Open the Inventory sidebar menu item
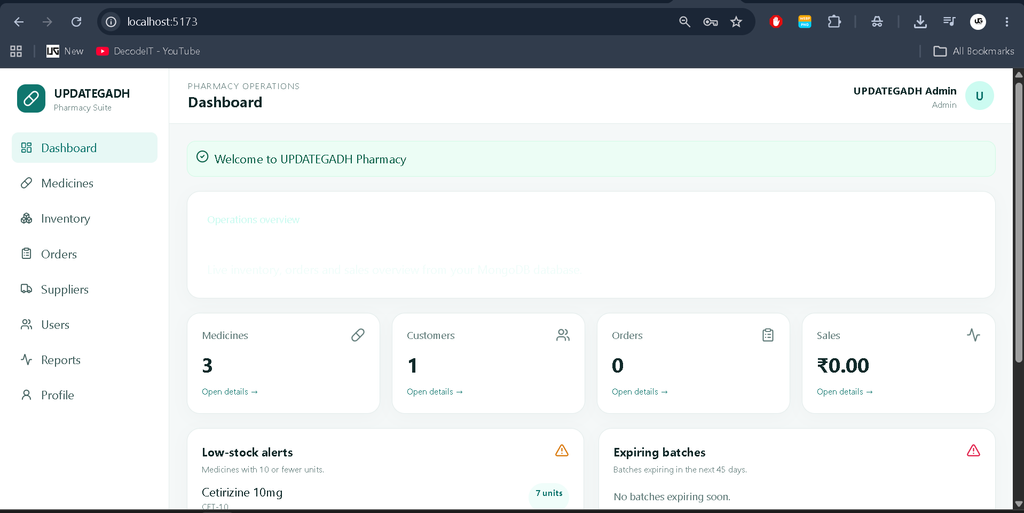Image resolution: width=1024 pixels, height=513 pixels. (x=84, y=218)
